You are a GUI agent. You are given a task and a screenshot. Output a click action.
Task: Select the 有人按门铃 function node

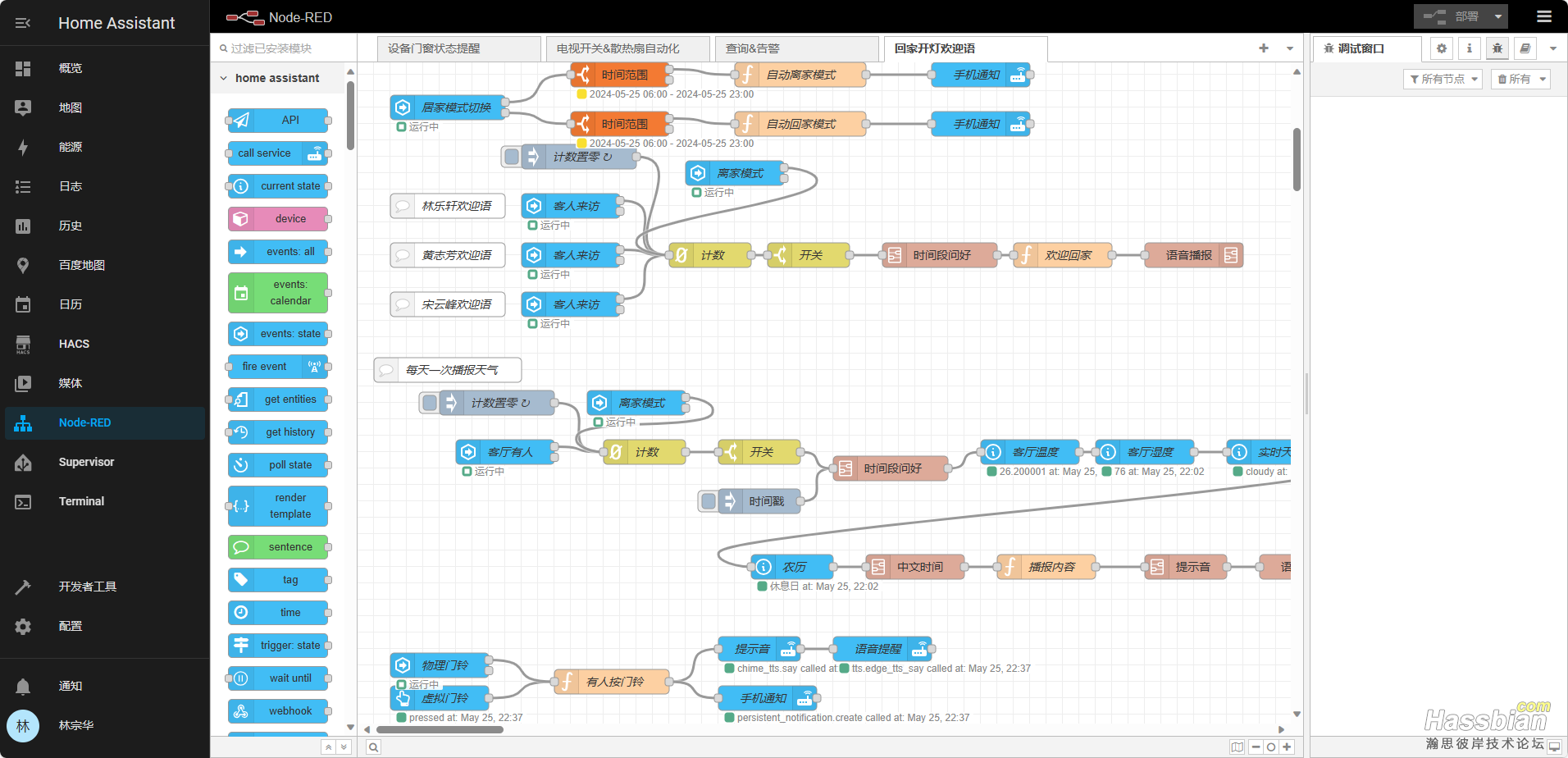[x=612, y=682]
